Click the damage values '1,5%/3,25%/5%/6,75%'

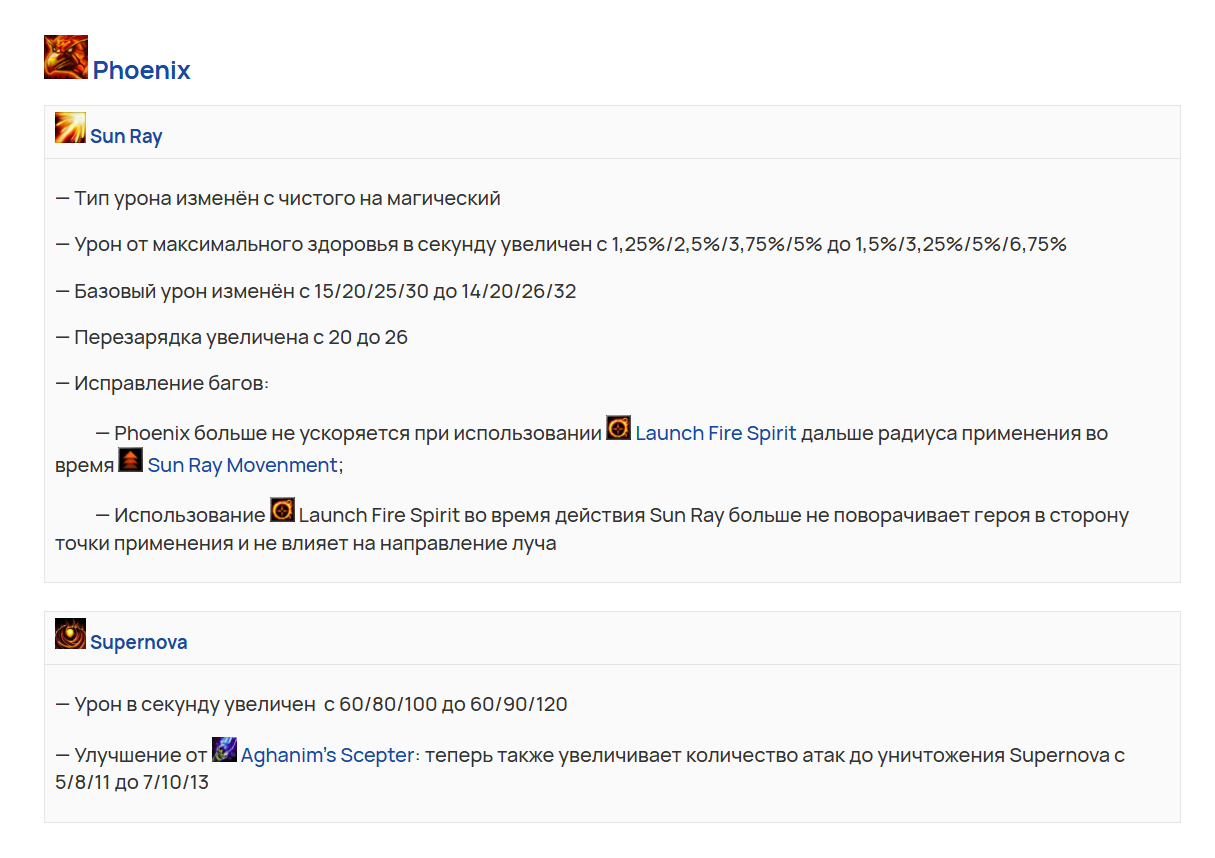(961, 244)
